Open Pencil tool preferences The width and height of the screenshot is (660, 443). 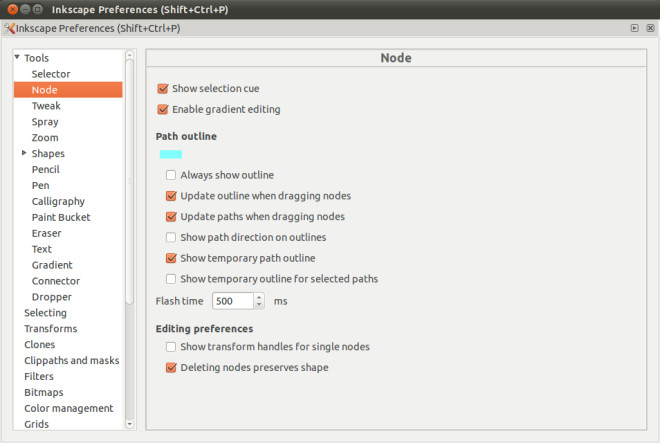pyautogui.click(x=45, y=169)
